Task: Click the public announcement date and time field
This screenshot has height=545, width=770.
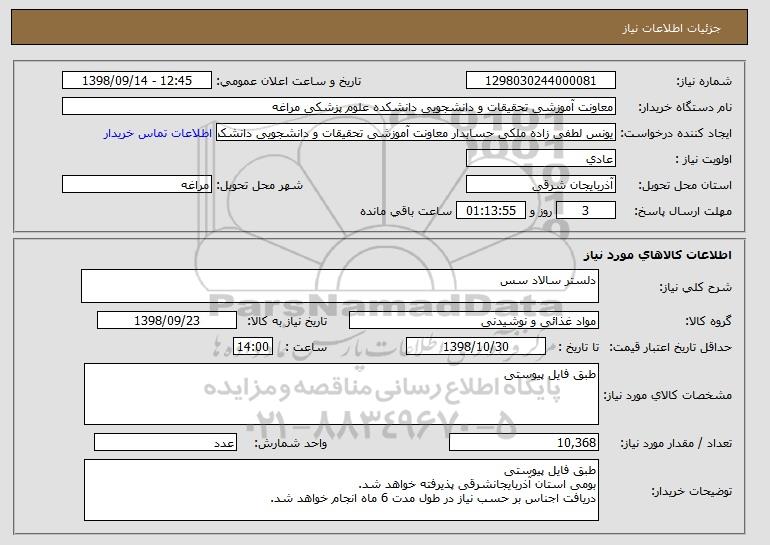Action: click(137, 81)
